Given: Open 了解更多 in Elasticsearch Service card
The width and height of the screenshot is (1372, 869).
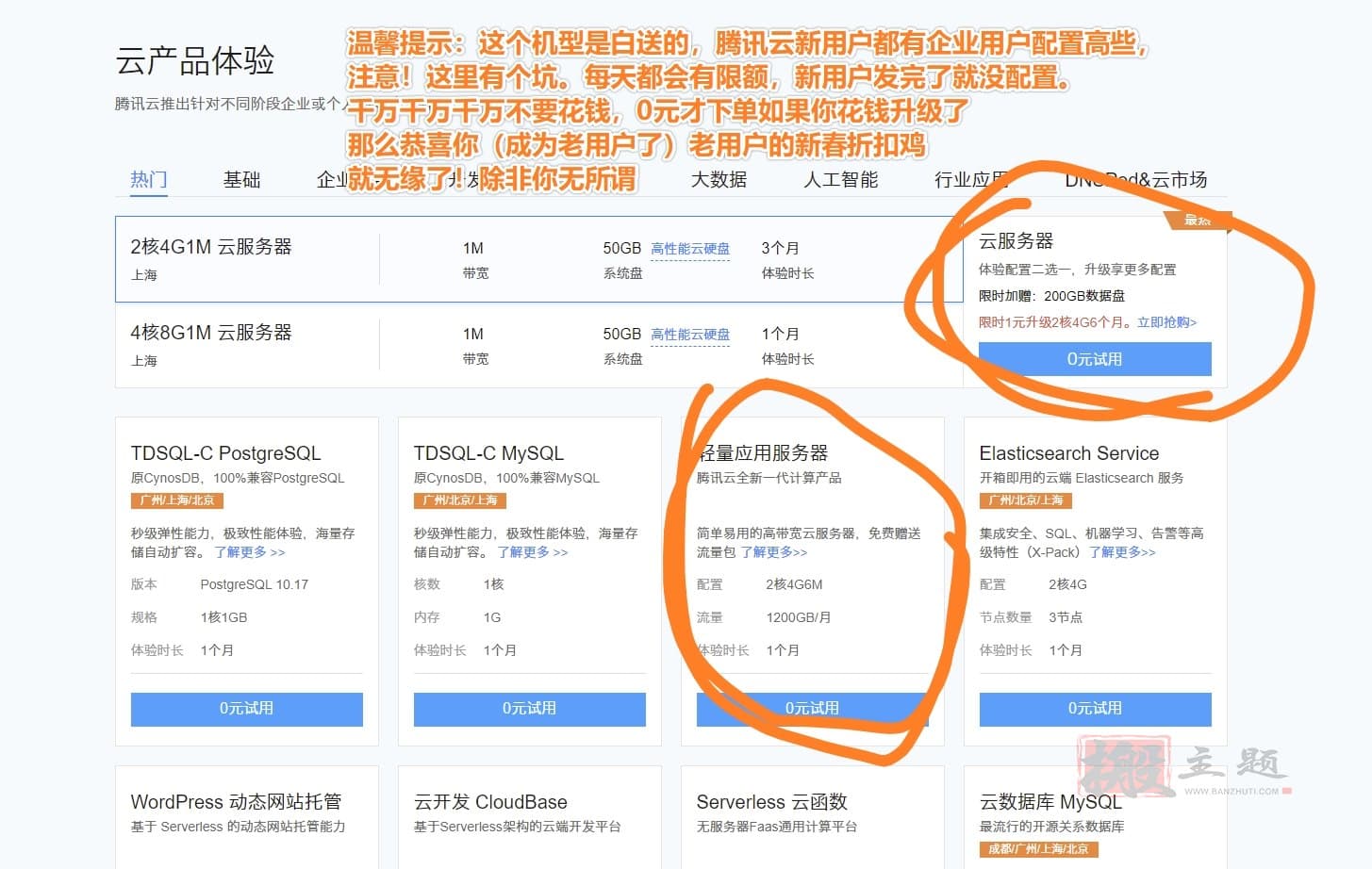Looking at the screenshot, I should pyautogui.click(x=1122, y=552).
